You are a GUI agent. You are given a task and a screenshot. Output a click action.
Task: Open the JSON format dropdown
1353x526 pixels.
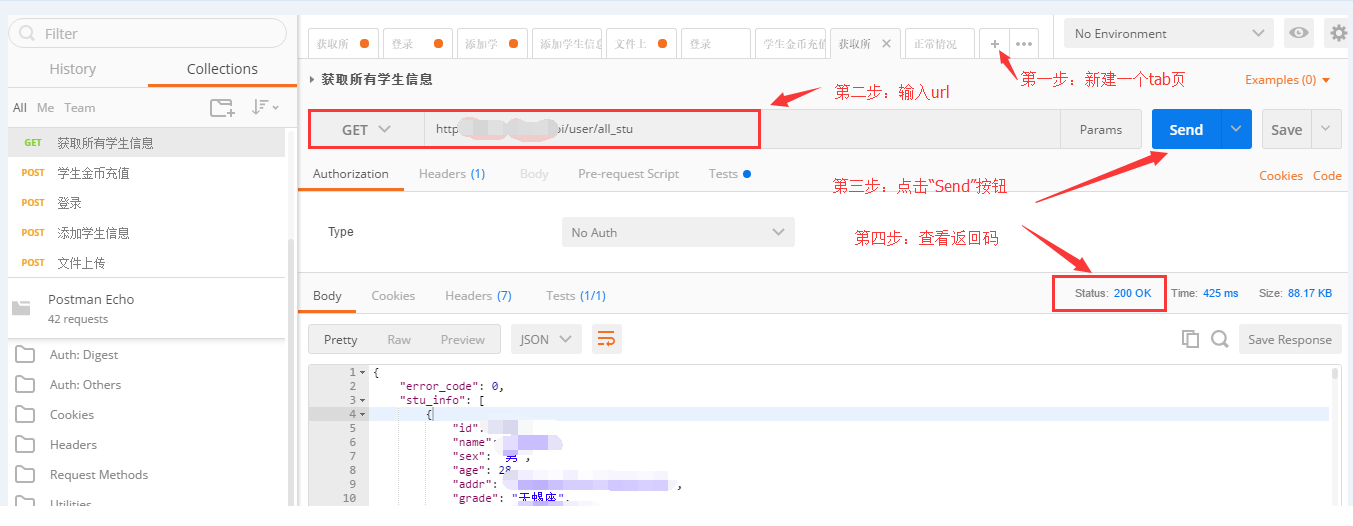(x=546, y=339)
